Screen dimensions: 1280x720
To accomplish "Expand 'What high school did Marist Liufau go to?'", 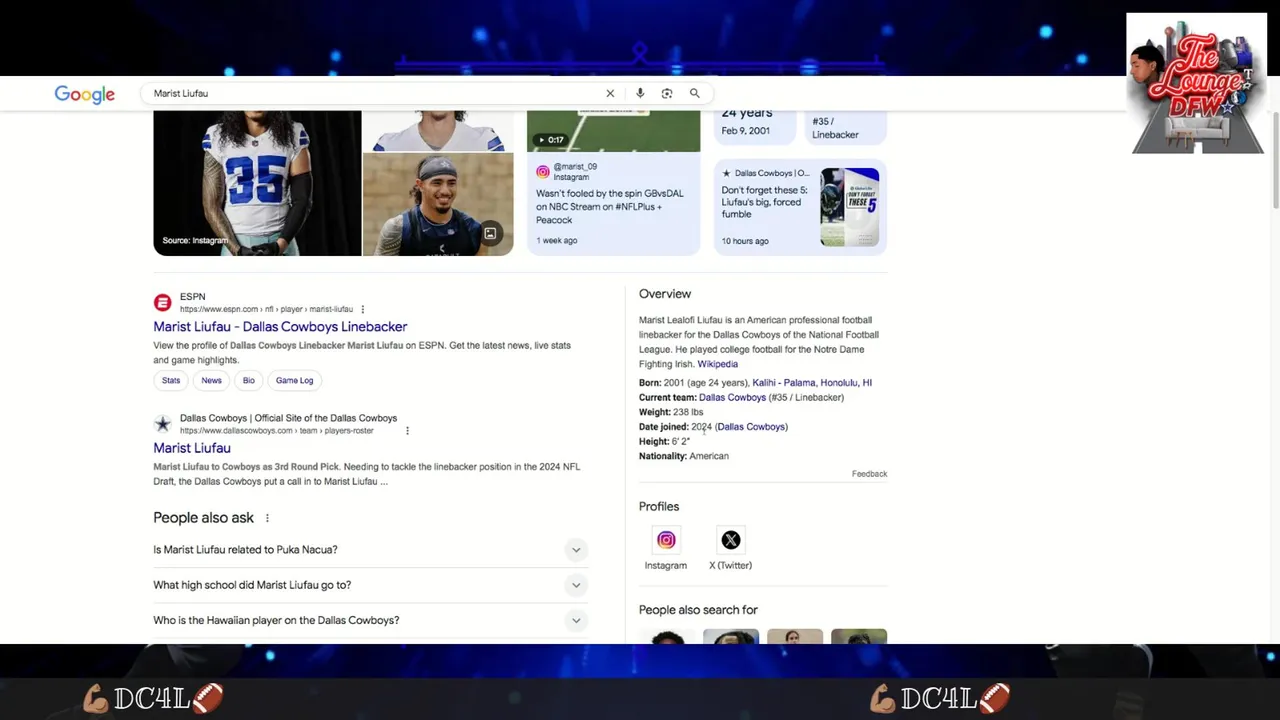I will tap(370, 585).
